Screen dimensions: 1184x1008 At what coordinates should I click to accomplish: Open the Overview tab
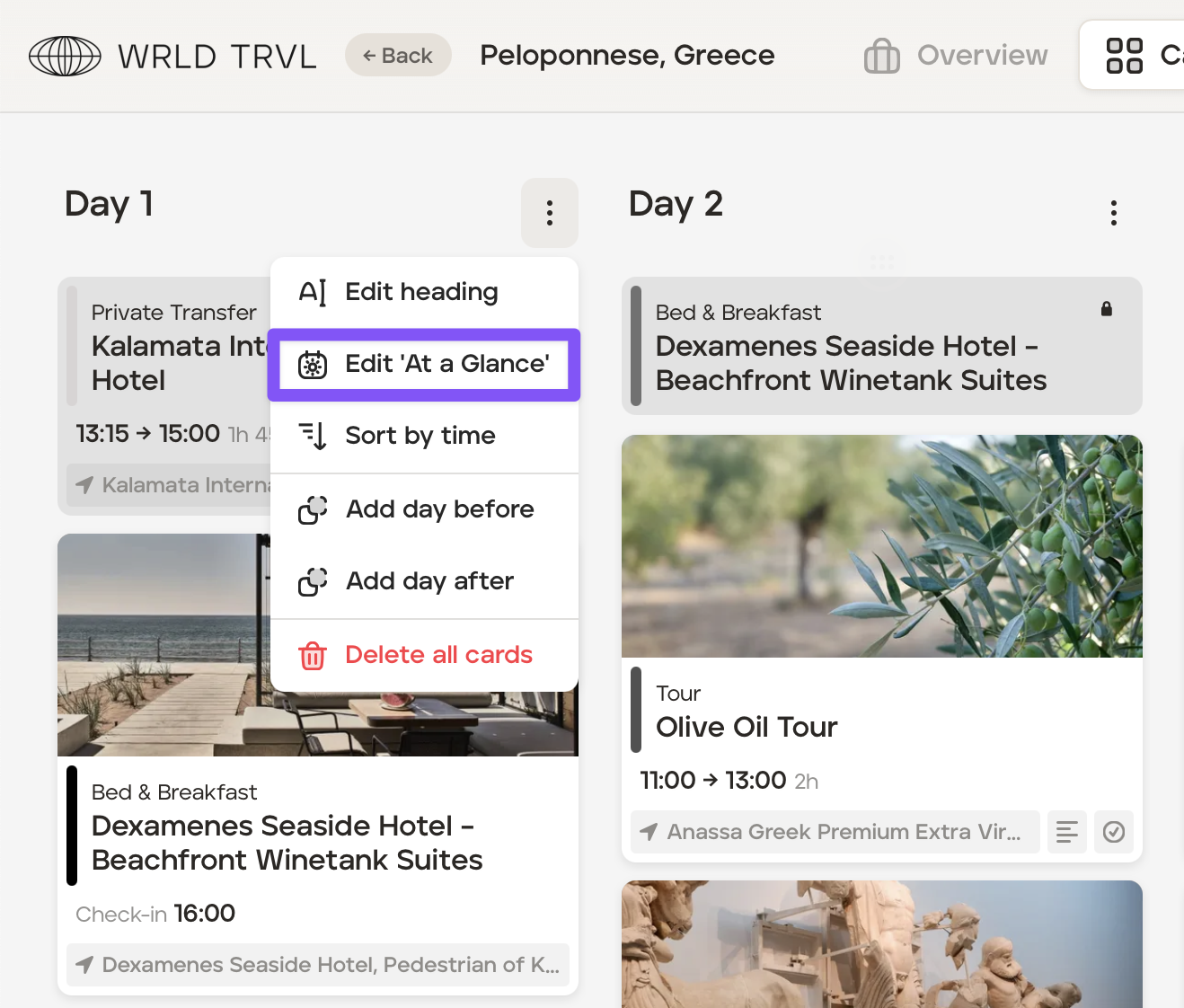981,56
